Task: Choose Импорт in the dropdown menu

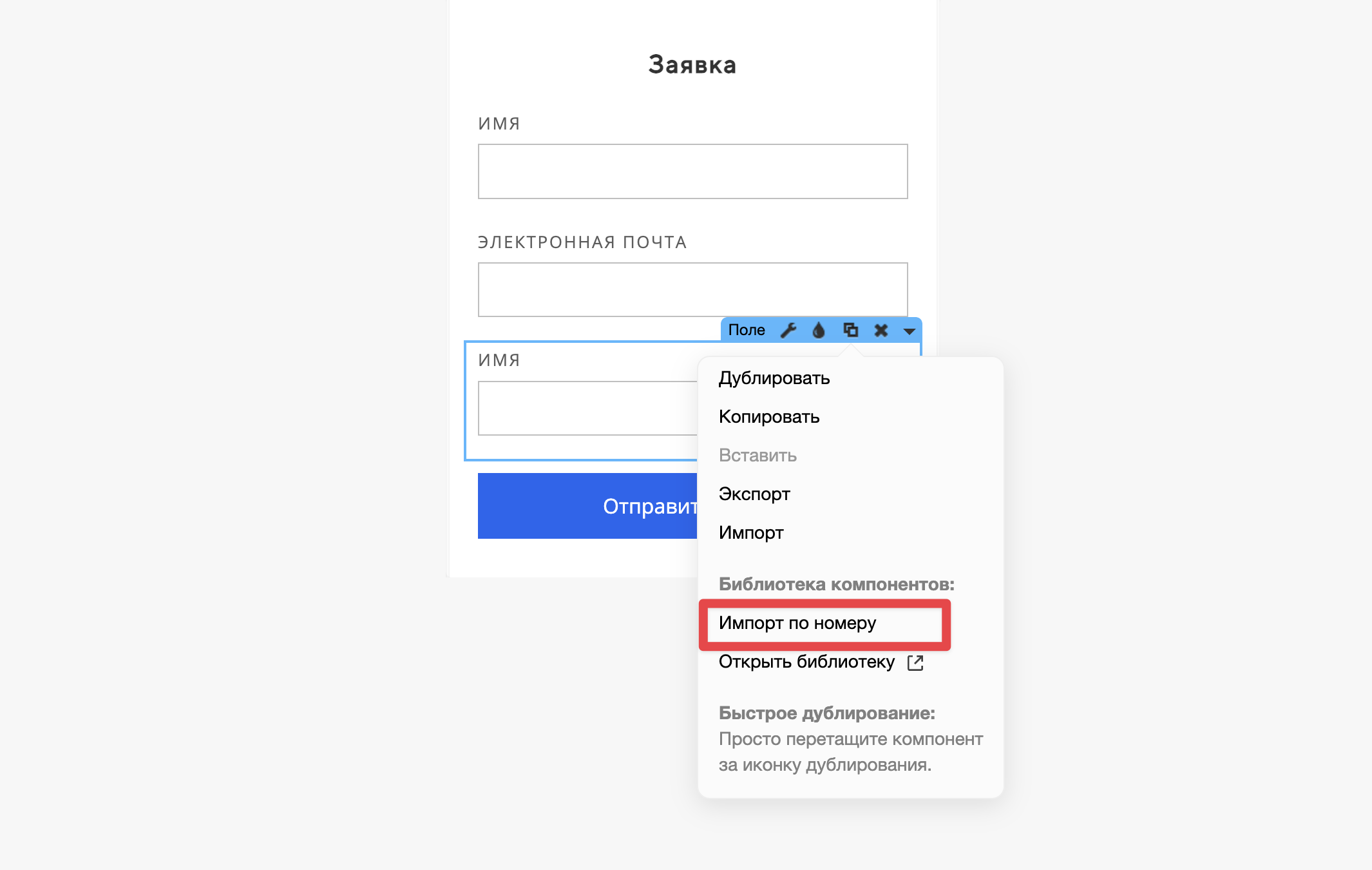Action: (751, 532)
